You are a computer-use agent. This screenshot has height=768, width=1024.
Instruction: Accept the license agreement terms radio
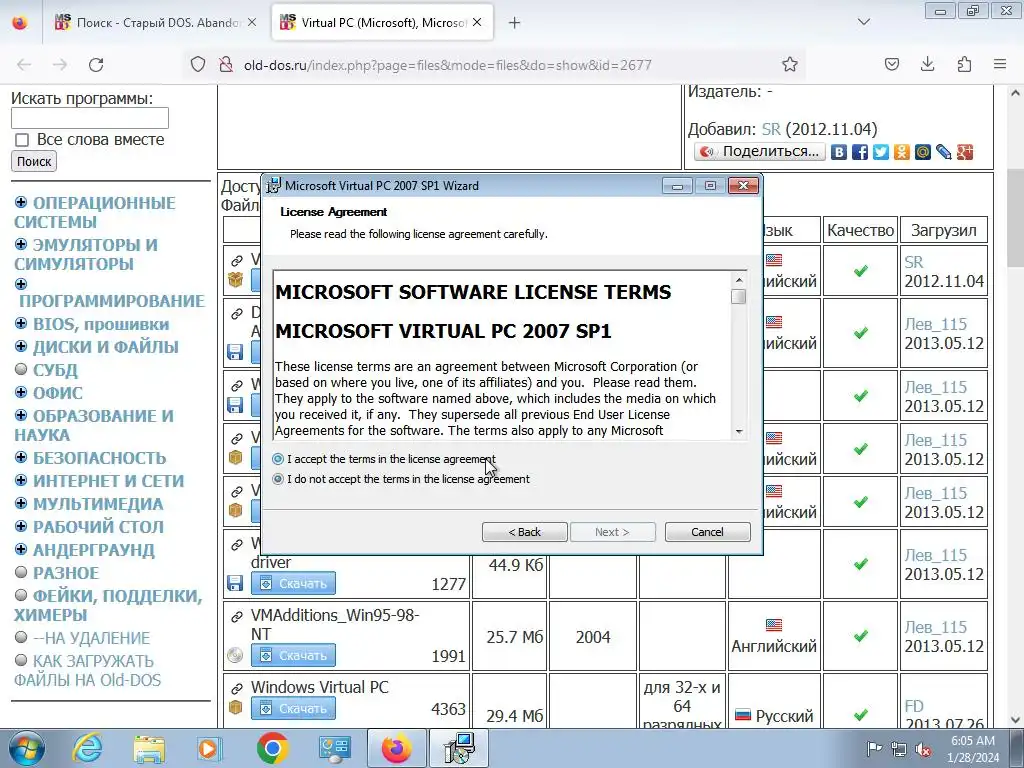(278, 459)
